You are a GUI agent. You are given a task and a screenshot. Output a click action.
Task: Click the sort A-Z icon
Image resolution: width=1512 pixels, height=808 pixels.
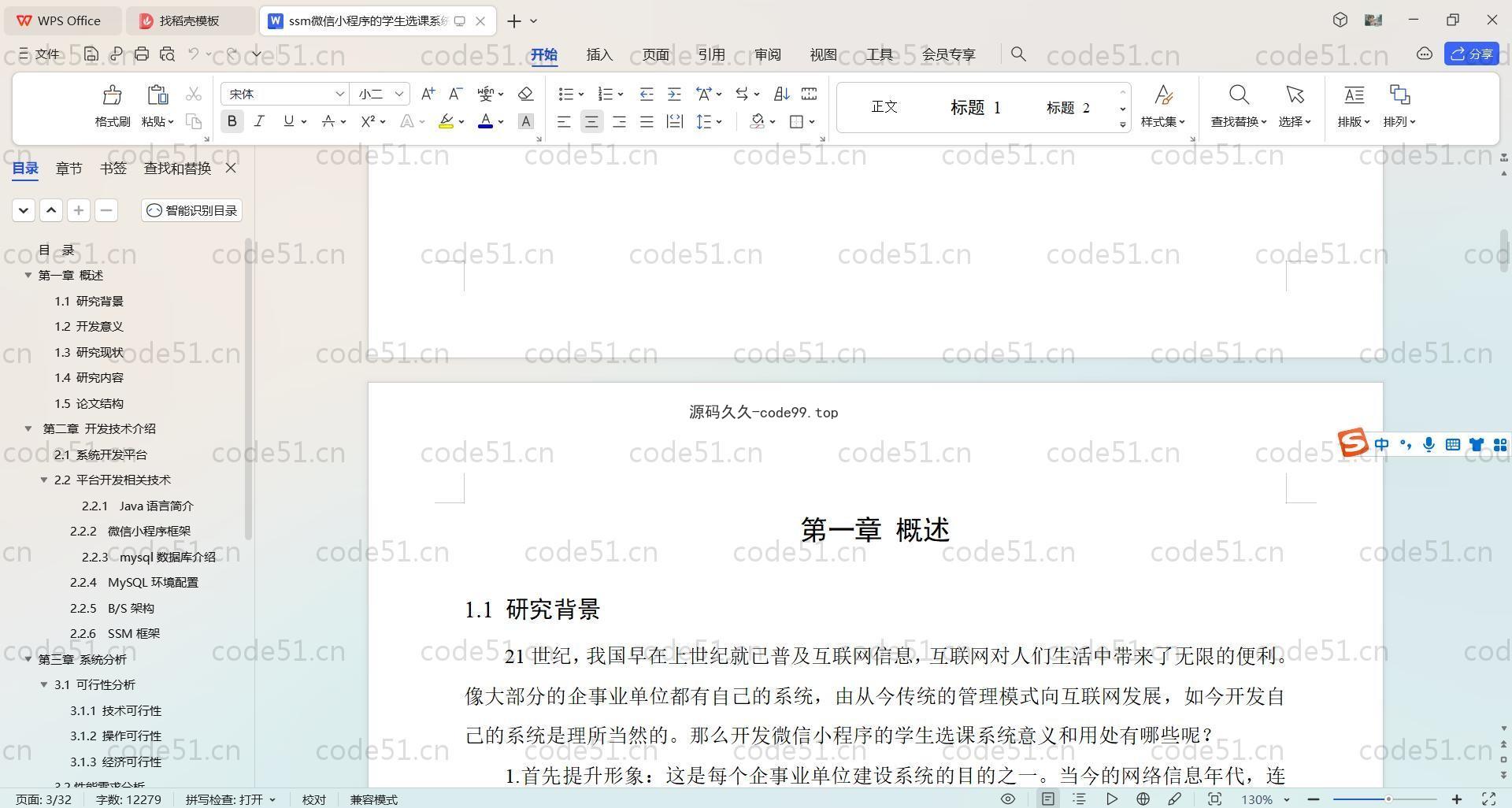click(x=781, y=94)
